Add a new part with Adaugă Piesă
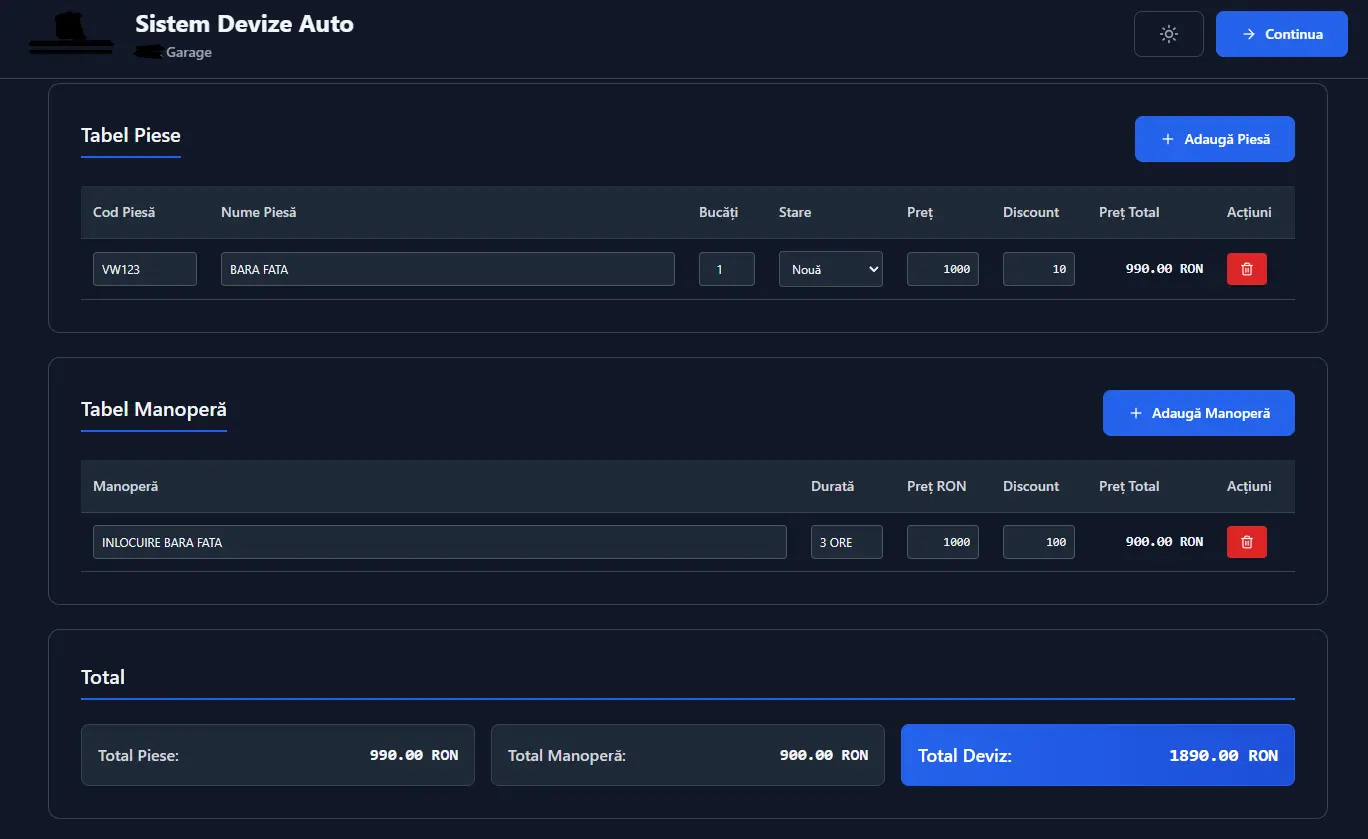This screenshot has width=1368, height=839. [x=1214, y=139]
